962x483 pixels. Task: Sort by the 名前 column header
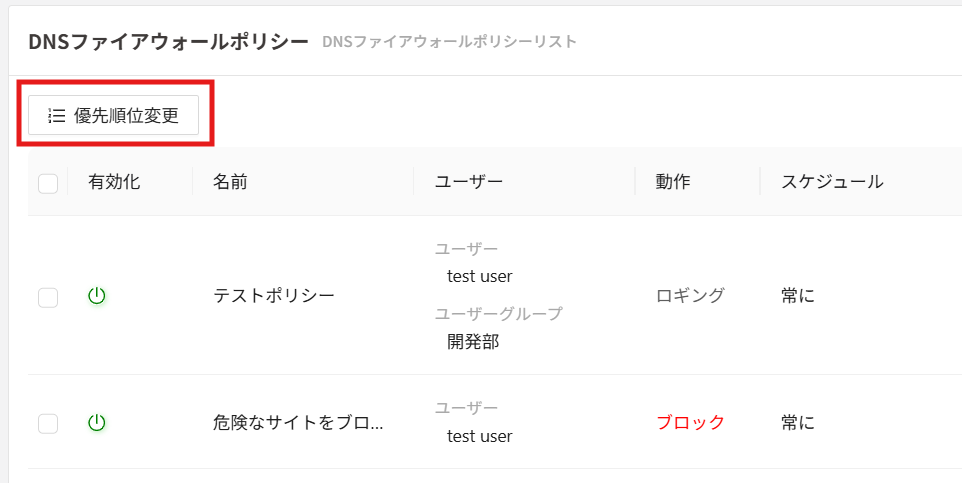tap(230, 182)
